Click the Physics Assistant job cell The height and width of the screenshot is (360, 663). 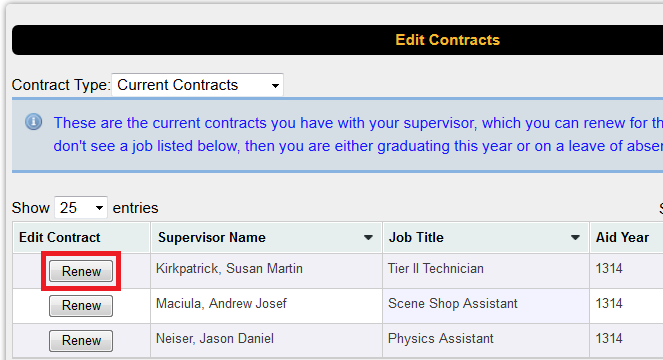click(486, 341)
